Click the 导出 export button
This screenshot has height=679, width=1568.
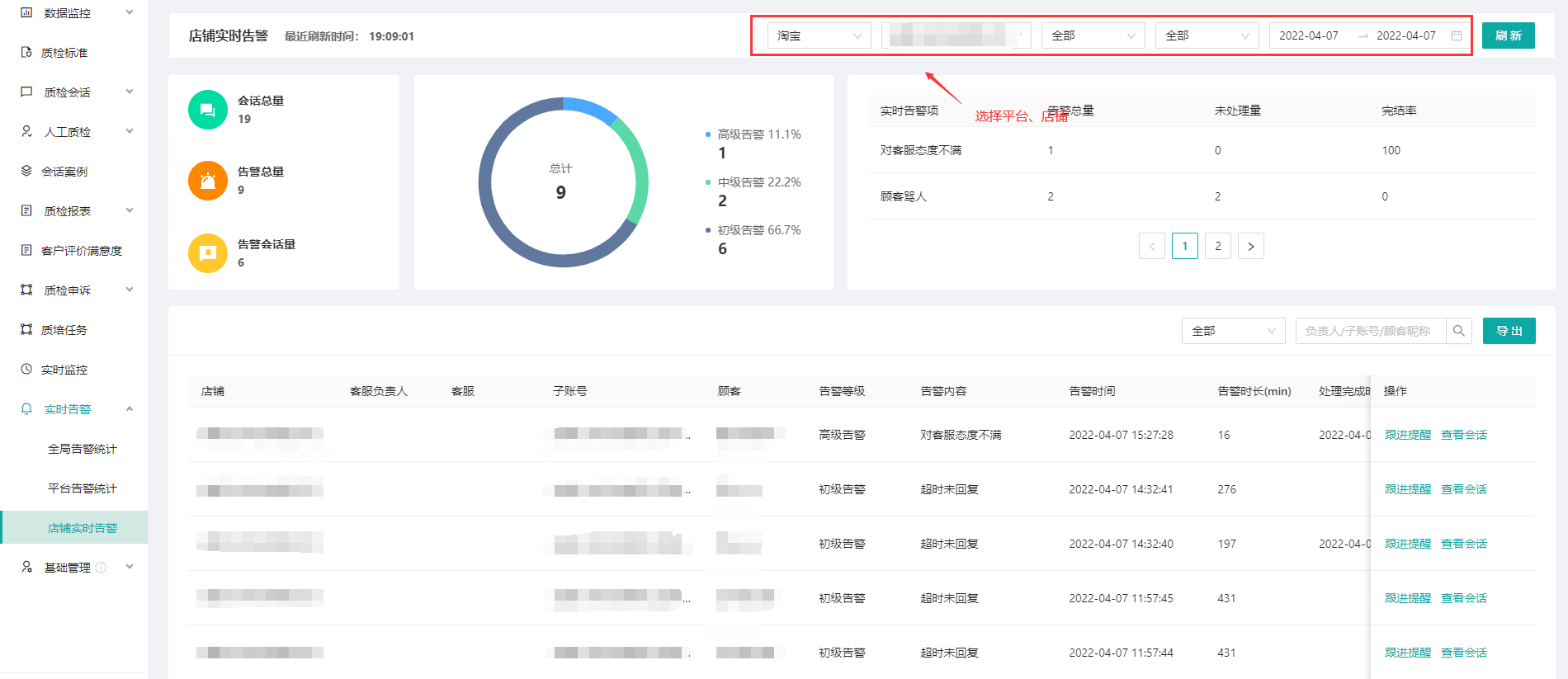pos(1509,331)
